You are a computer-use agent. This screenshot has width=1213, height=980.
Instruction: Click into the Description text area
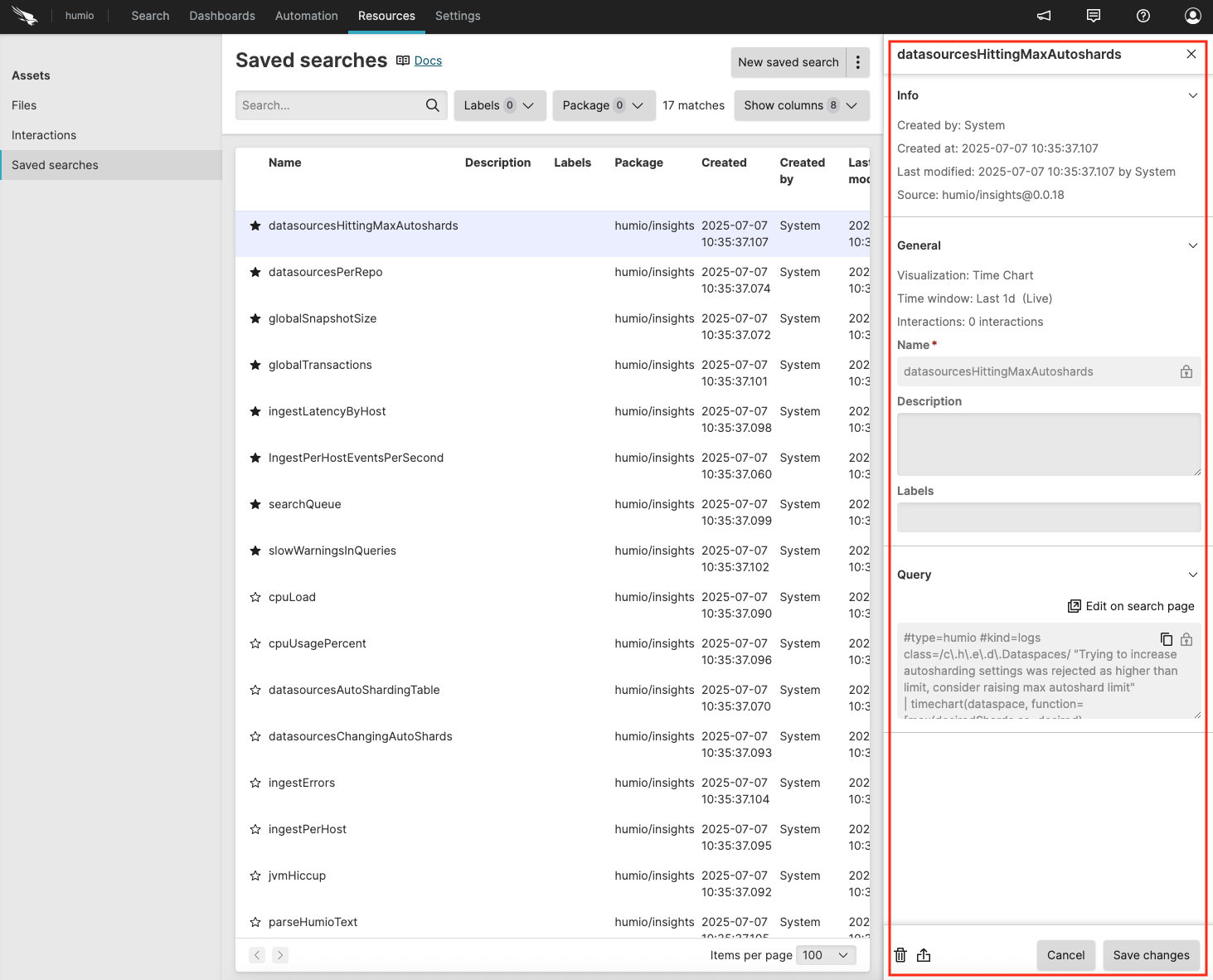pyautogui.click(x=1048, y=444)
